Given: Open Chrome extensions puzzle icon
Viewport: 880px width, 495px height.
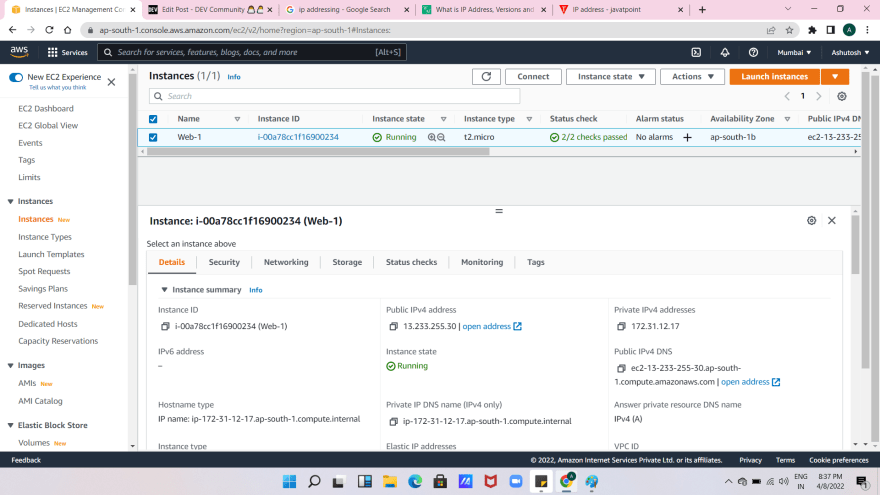Looking at the screenshot, I should click(812, 30).
